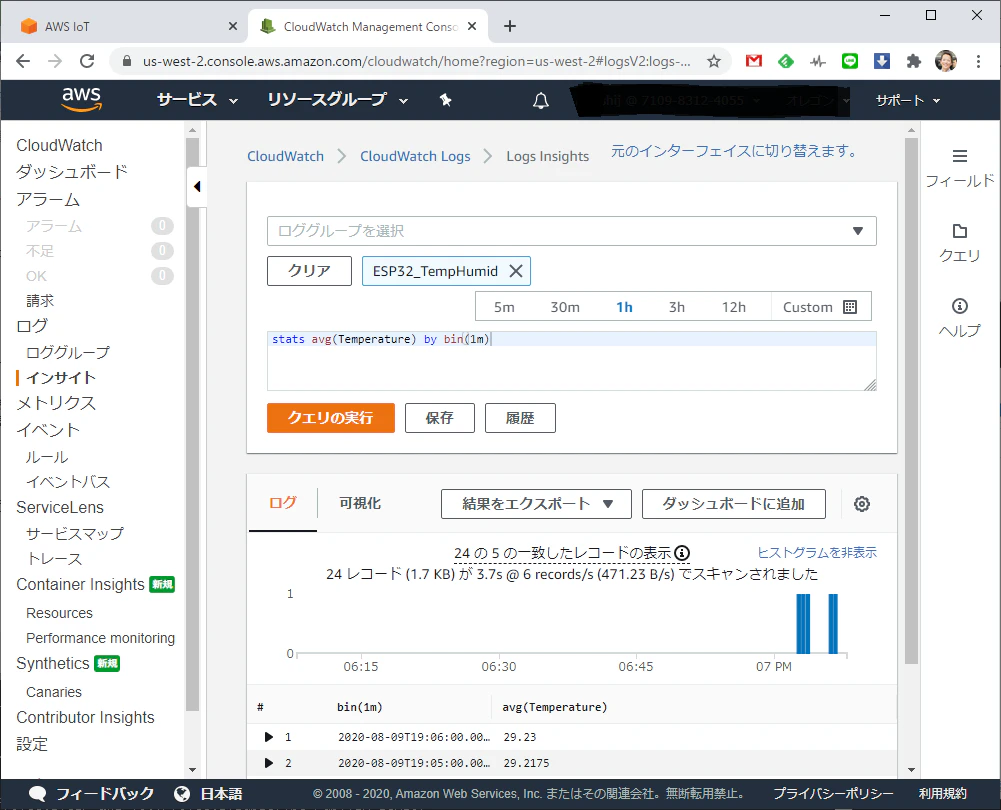Open the Gmail extension icon
1001x810 pixels.
click(754, 61)
